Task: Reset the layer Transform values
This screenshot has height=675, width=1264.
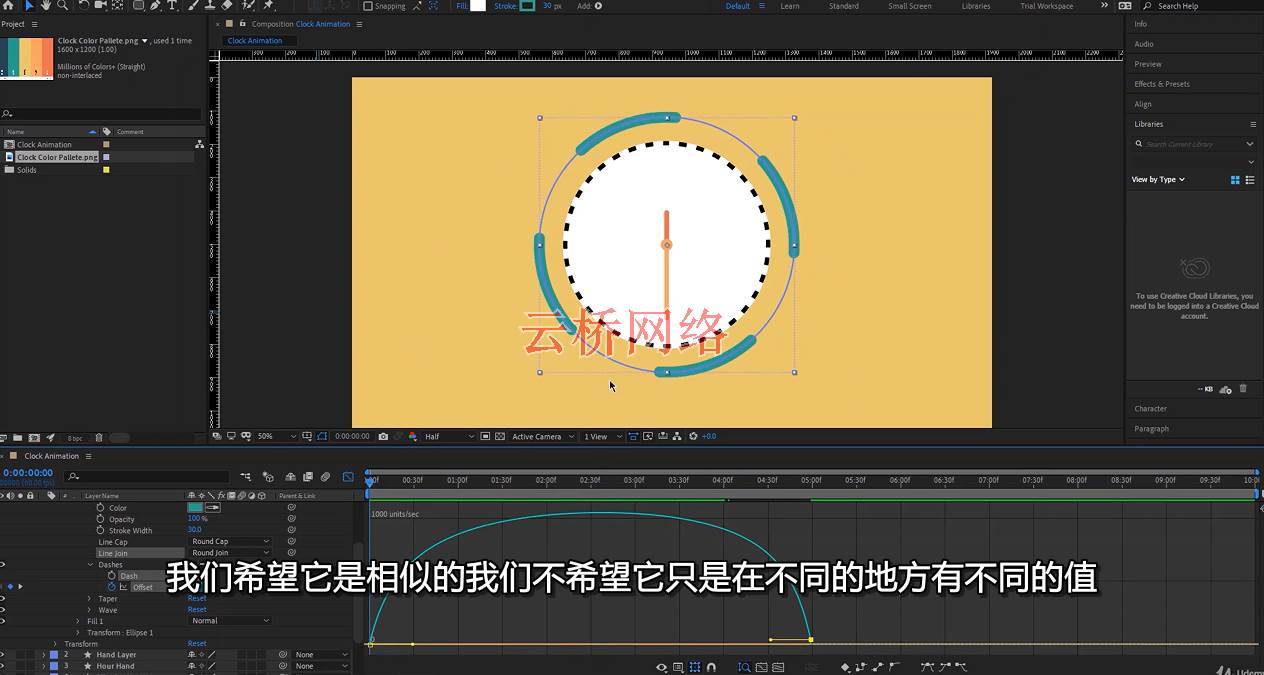Action: click(x=197, y=644)
